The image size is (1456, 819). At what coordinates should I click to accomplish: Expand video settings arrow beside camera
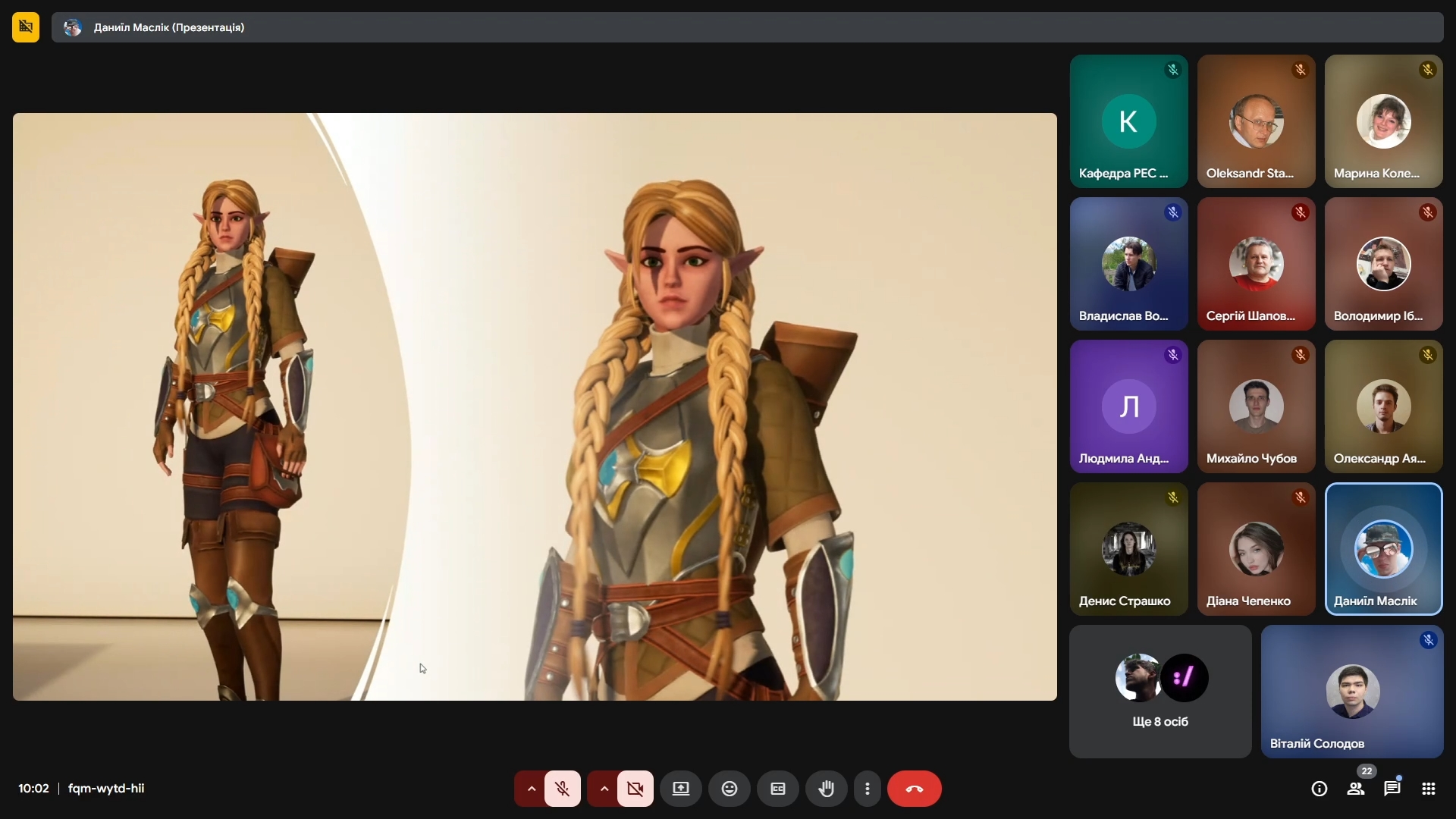(604, 789)
